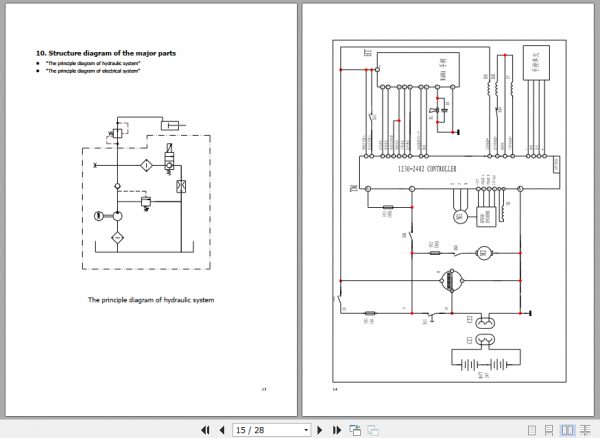Switch to continuous facing pages layout
The height and width of the screenshot is (438, 600).
(585, 430)
